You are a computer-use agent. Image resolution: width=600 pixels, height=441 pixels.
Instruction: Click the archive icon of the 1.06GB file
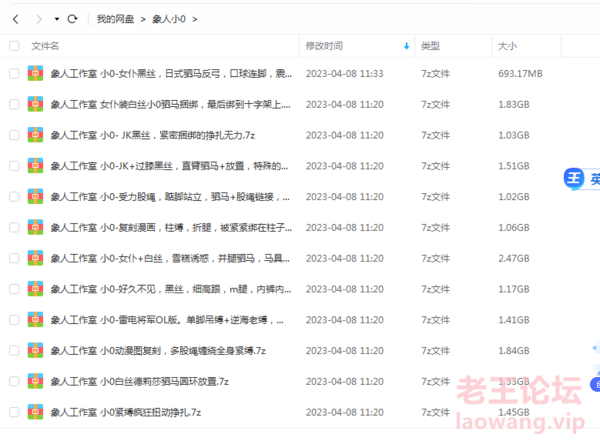pyautogui.click(x=35, y=227)
